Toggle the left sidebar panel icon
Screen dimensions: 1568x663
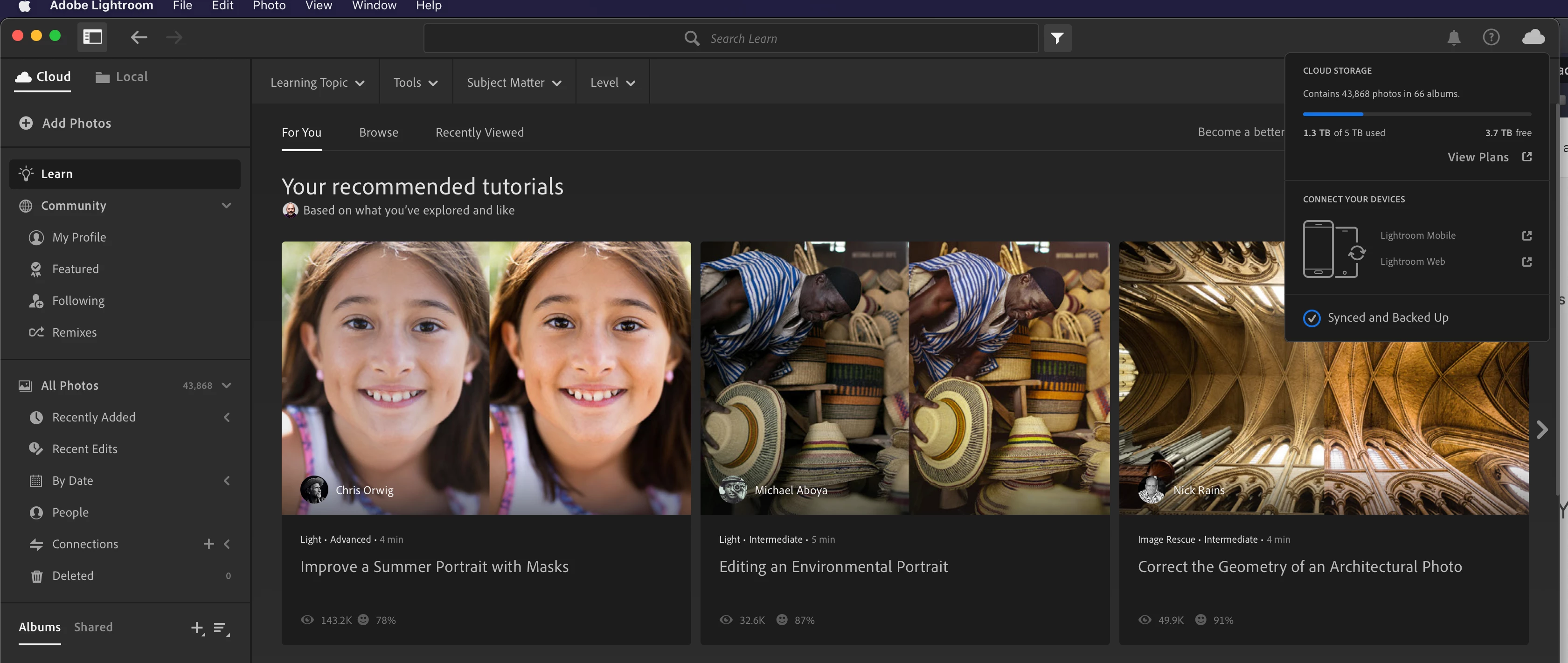(92, 38)
